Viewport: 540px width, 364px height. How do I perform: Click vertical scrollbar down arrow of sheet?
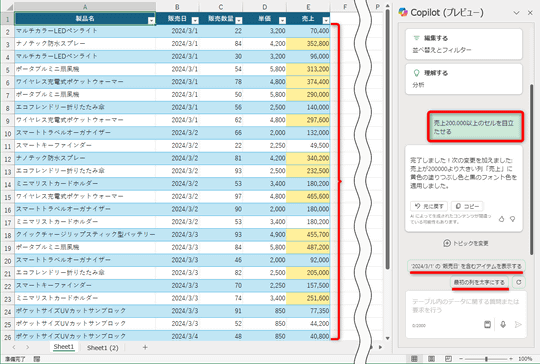pos(387,338)
